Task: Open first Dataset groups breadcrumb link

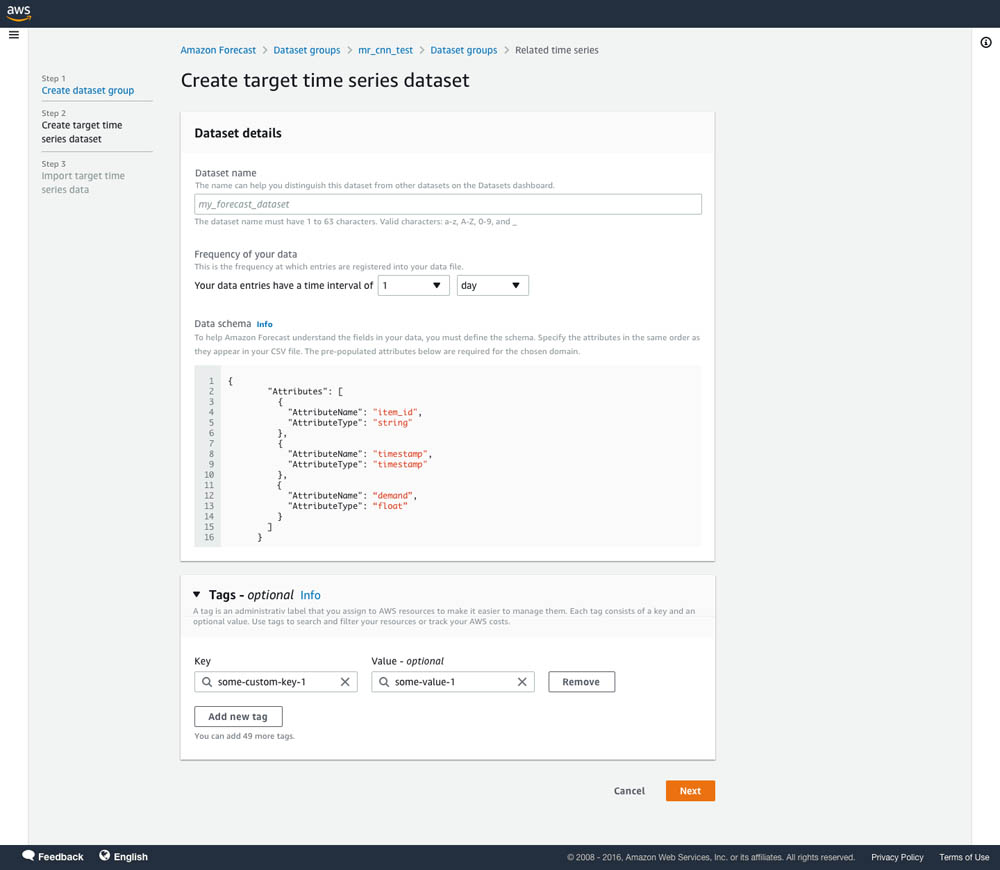Action: tap(307, 50)
